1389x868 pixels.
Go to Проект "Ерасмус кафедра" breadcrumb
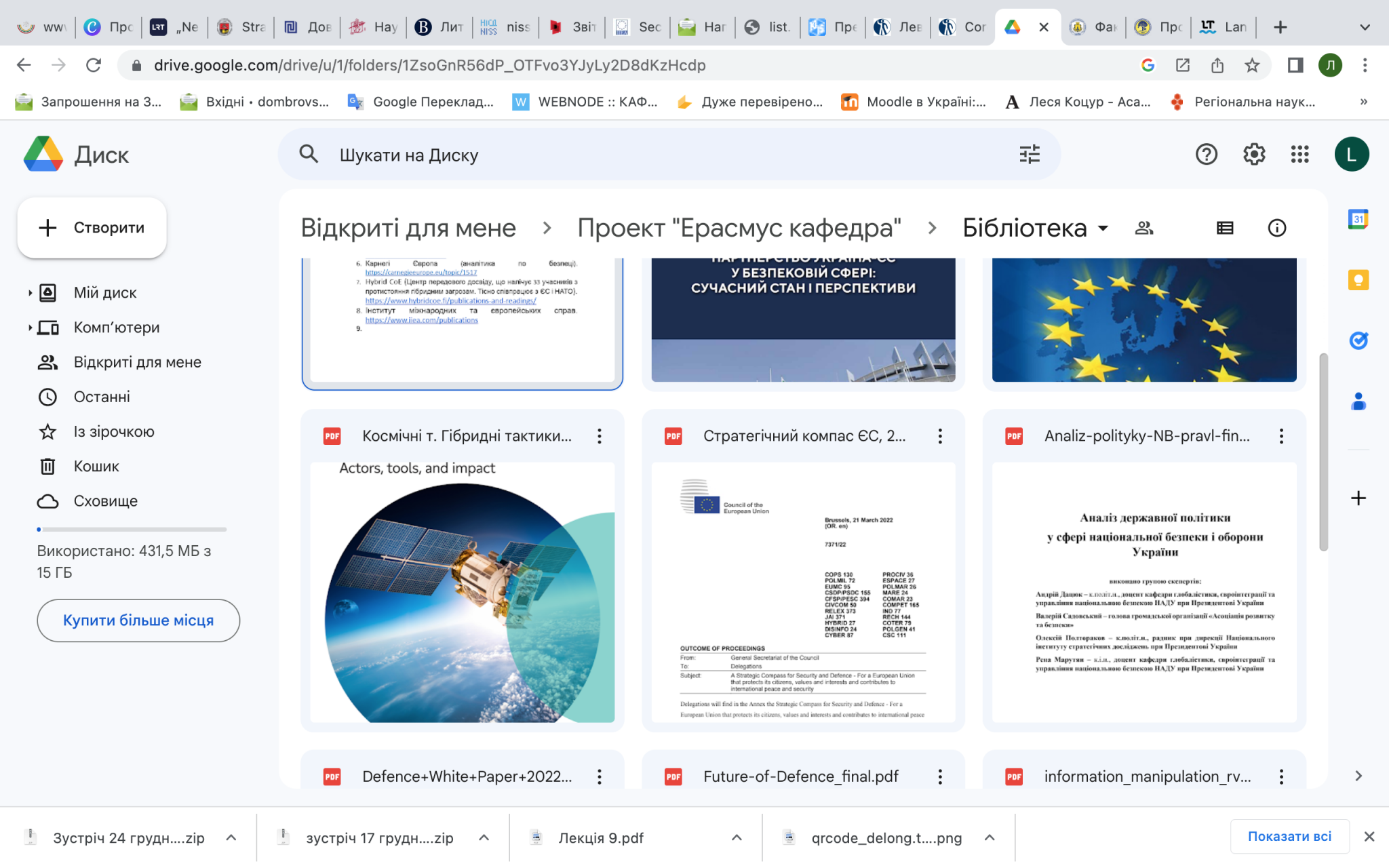[x=739, y=228]
